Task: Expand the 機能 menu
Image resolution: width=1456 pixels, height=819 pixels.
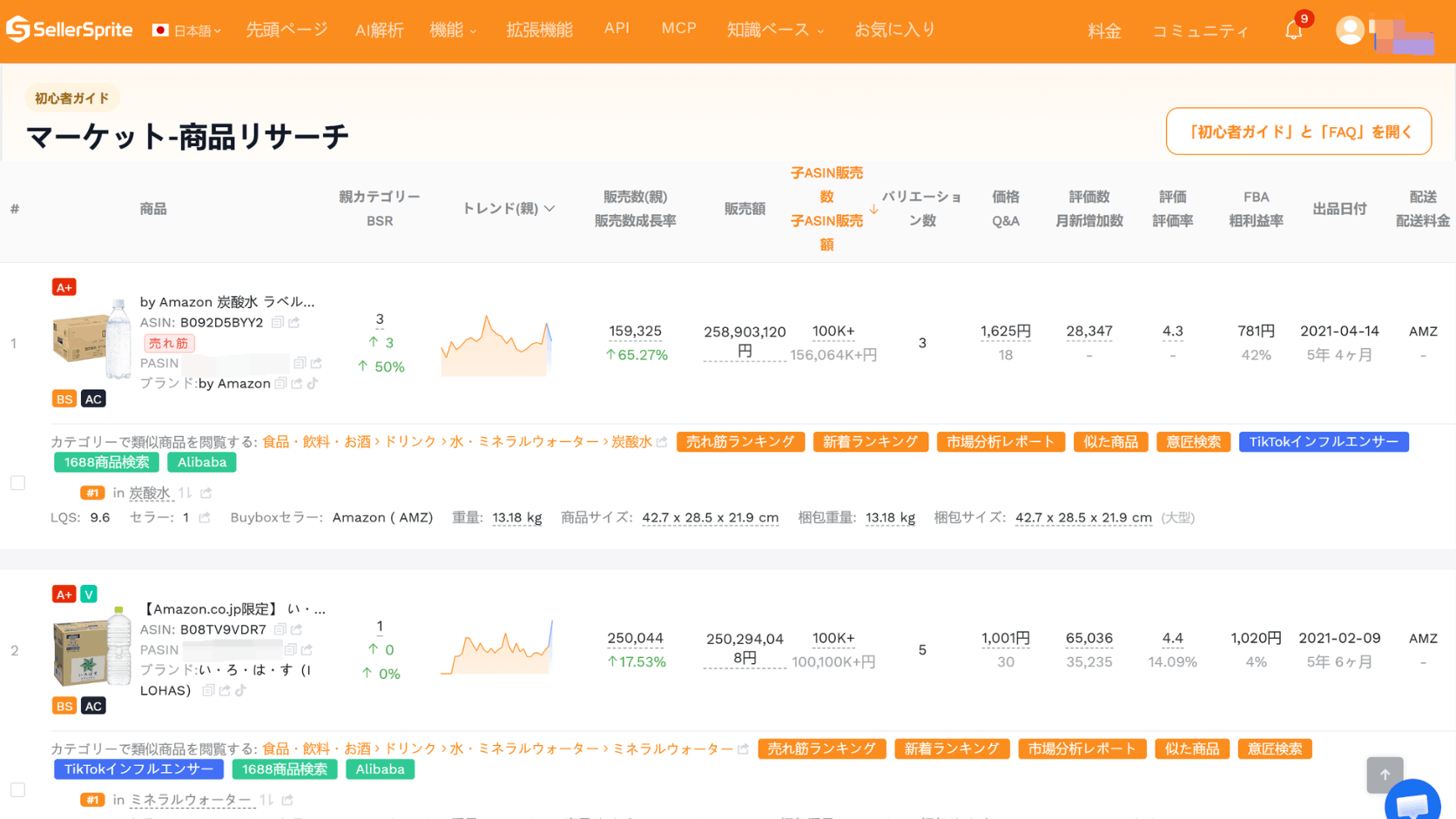Action: [x=453, y=30]
